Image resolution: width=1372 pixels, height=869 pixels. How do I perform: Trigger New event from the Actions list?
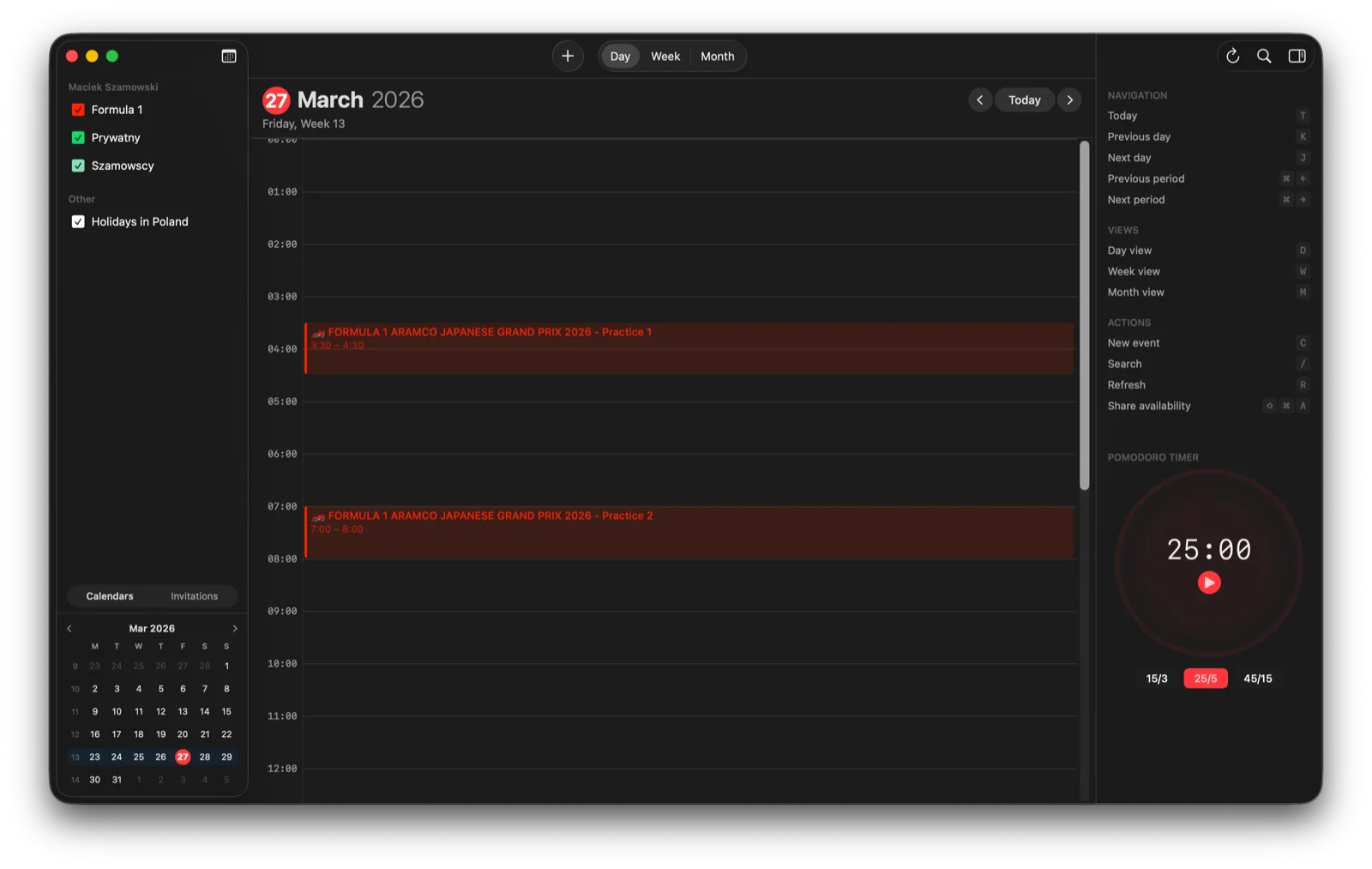(1134, 342)
